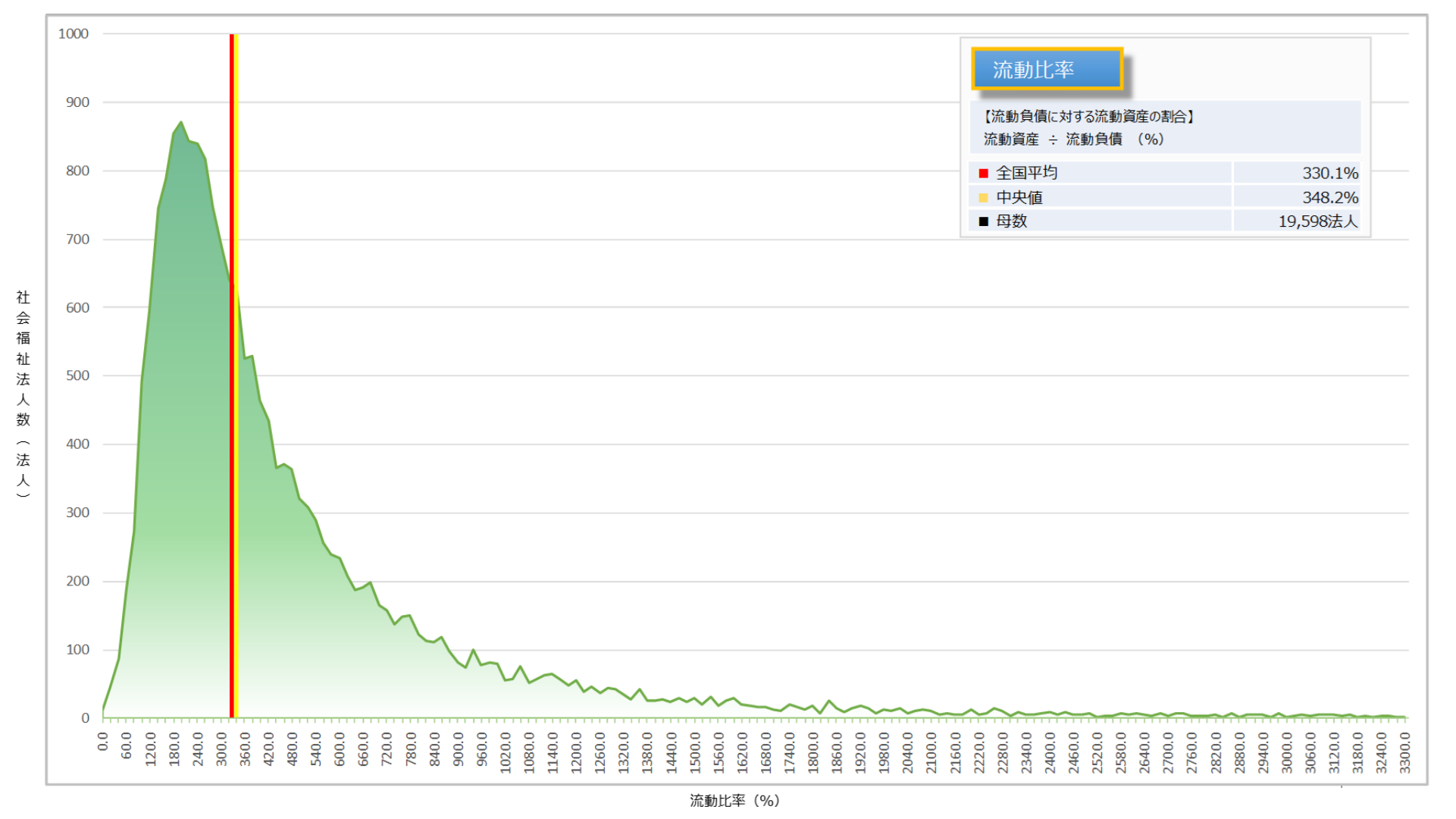
Task: Click the 0.0 label on horizontal axis
Action: click(103, 742)
